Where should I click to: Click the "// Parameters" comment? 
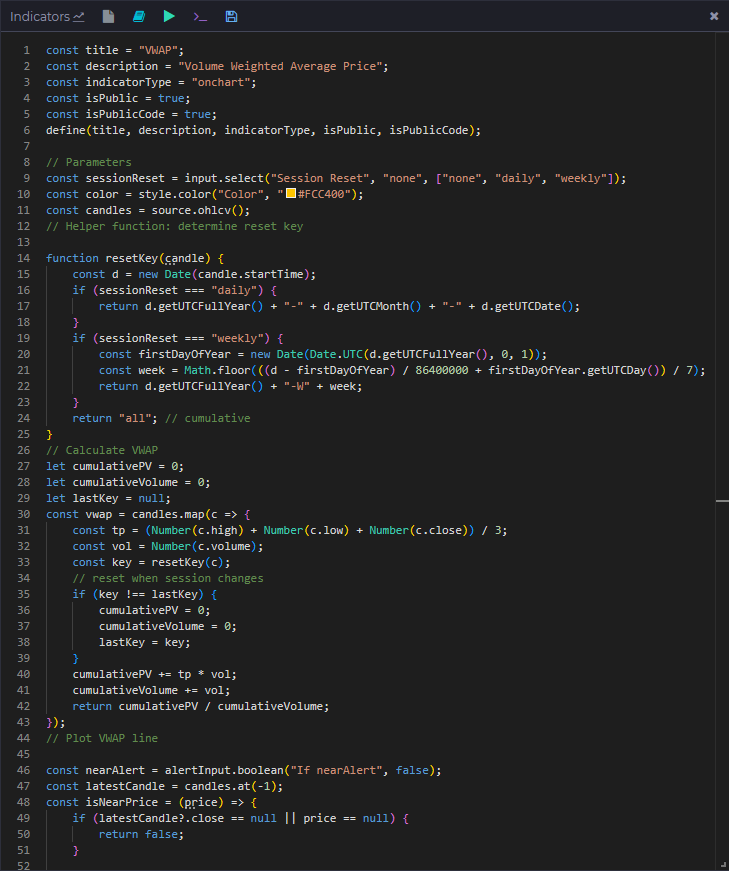point(89,162)
